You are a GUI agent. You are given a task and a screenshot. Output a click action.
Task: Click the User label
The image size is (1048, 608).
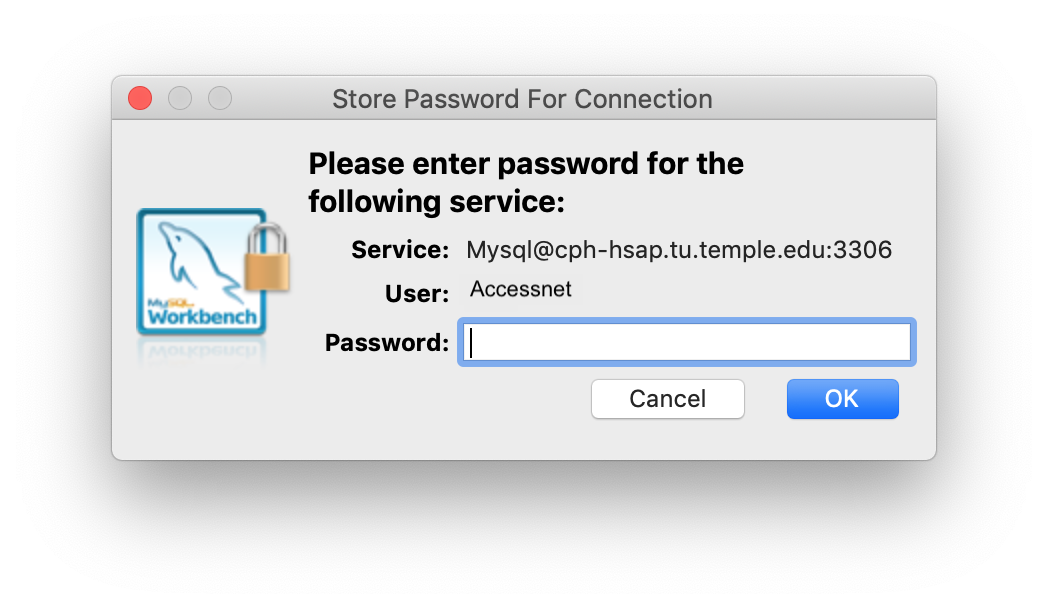(416, 293)
